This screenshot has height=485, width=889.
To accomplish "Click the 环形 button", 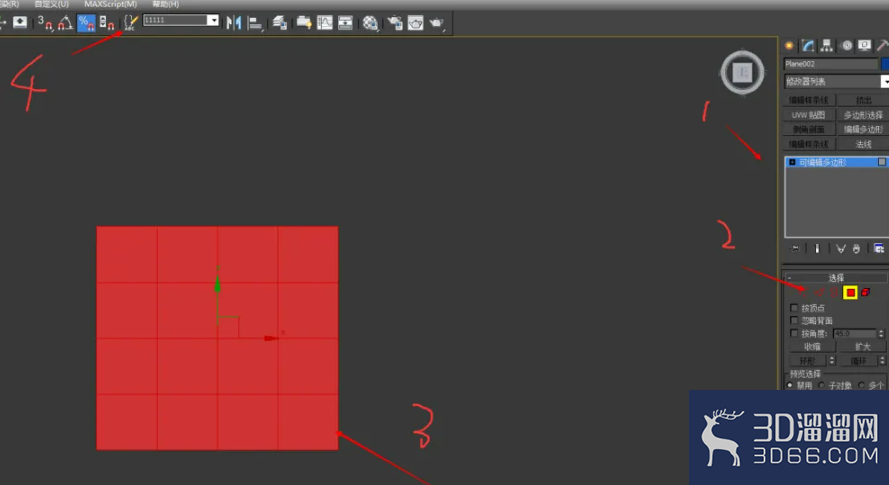I will (807, 361).
